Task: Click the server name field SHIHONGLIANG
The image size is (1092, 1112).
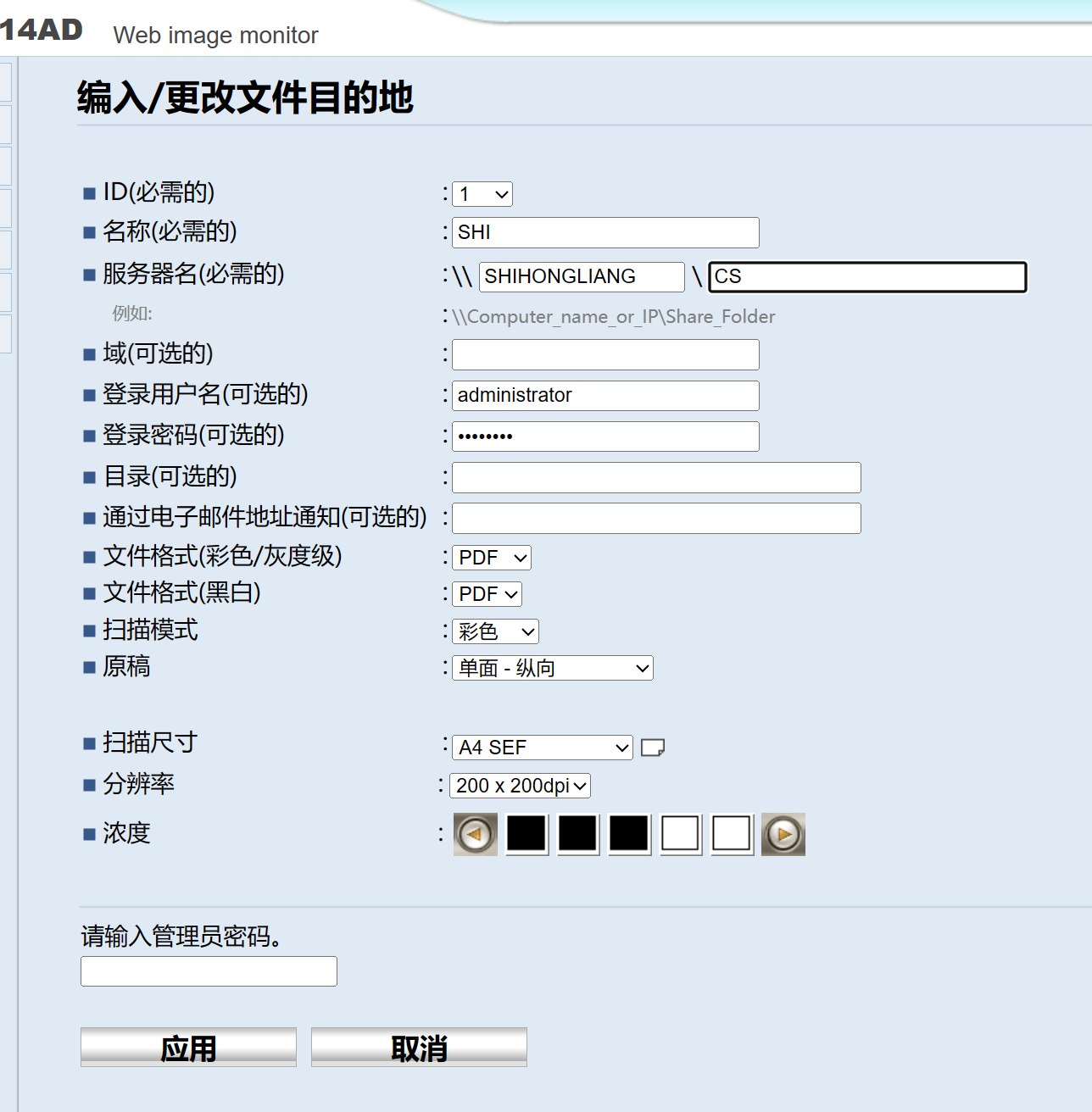Action: [x=582, y=276]
